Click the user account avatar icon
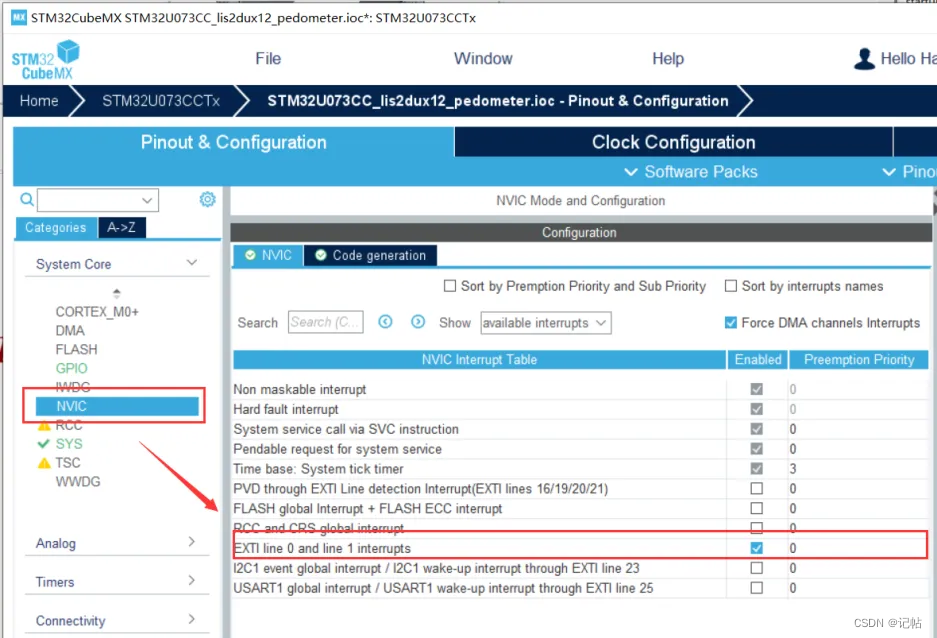 (864, 59)
